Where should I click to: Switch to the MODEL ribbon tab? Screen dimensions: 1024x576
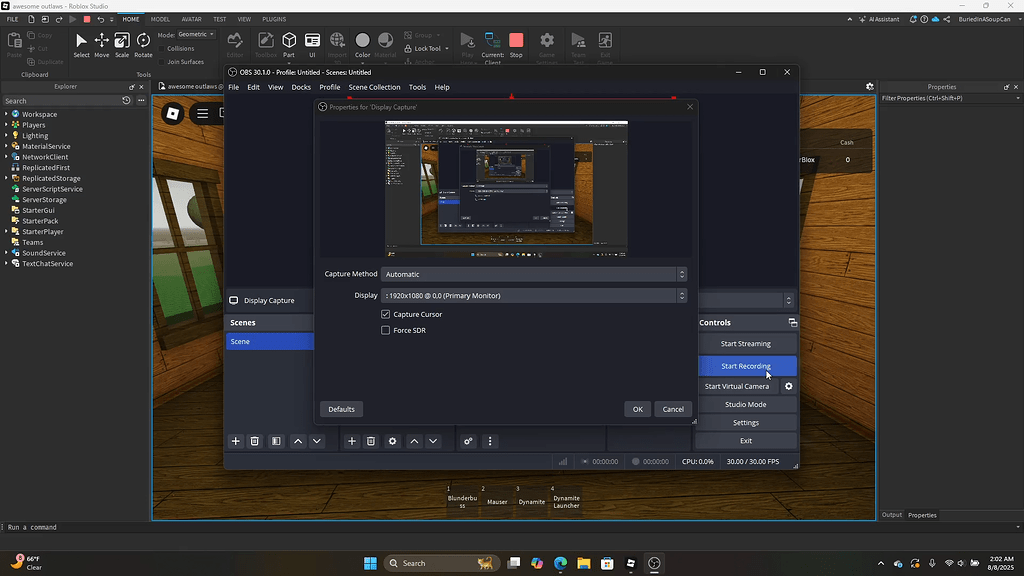coord(160,18)
